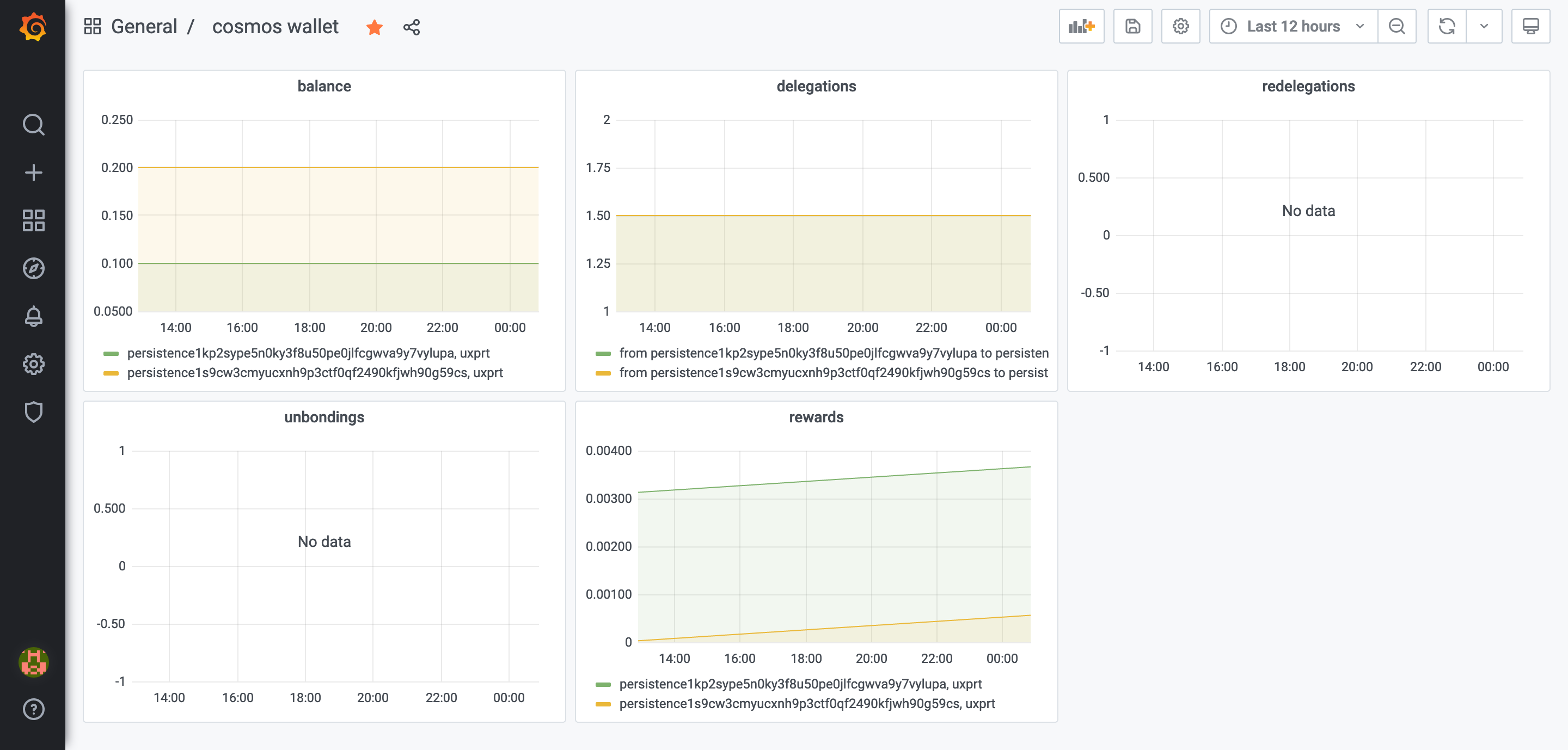Click the Save dashboard disk icon

[x=1132, y=27]
